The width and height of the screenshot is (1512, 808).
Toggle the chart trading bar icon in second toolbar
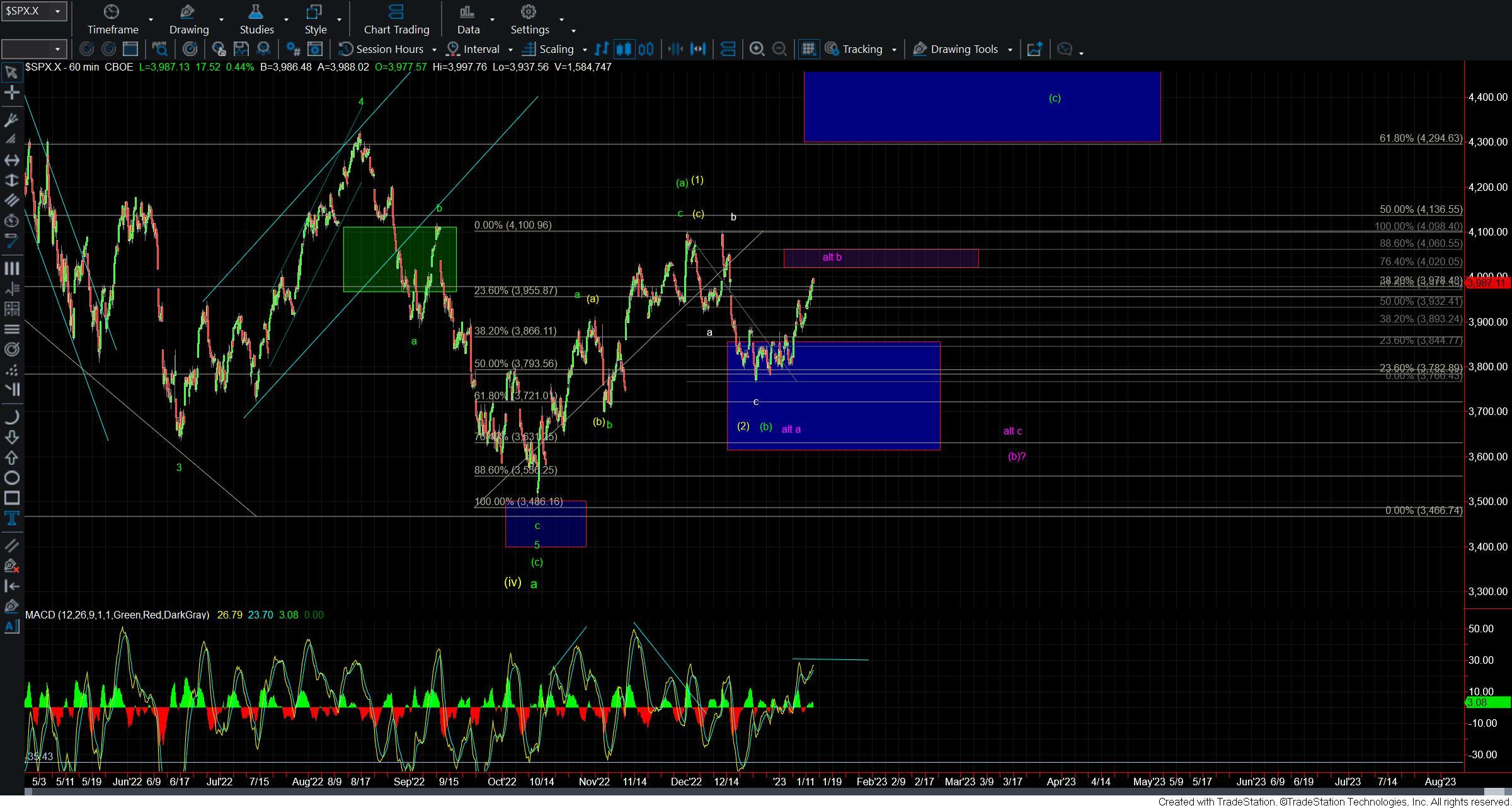click(x=728, y=49)
